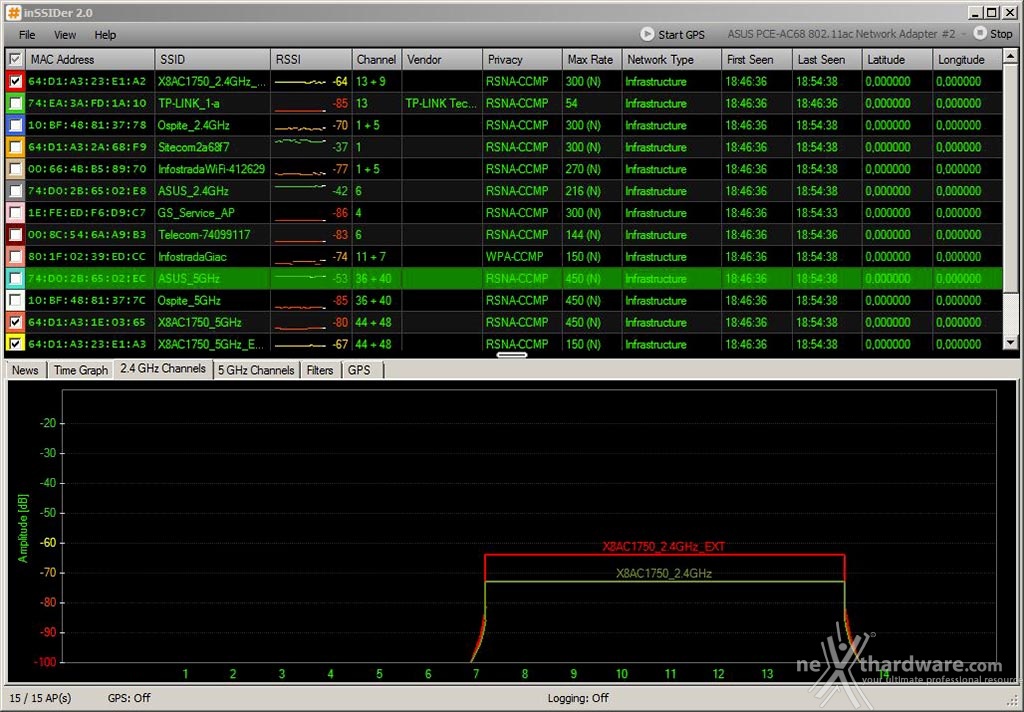Check the Ospite_5GHz network checkbox
1024x712 pixels.
click(15, 300)
